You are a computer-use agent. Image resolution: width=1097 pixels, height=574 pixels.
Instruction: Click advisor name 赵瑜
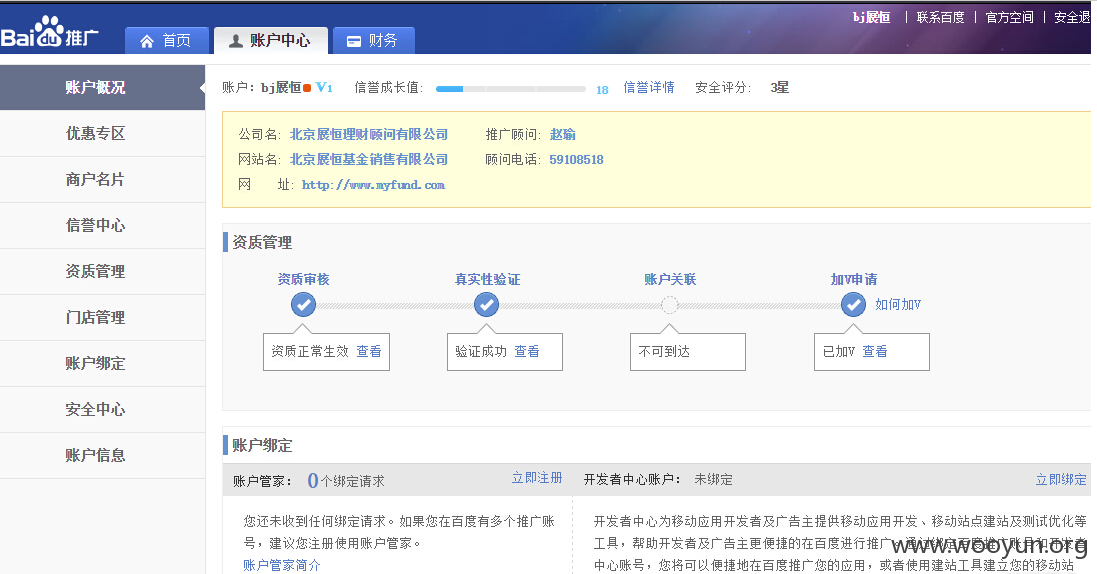pos(562,134)
